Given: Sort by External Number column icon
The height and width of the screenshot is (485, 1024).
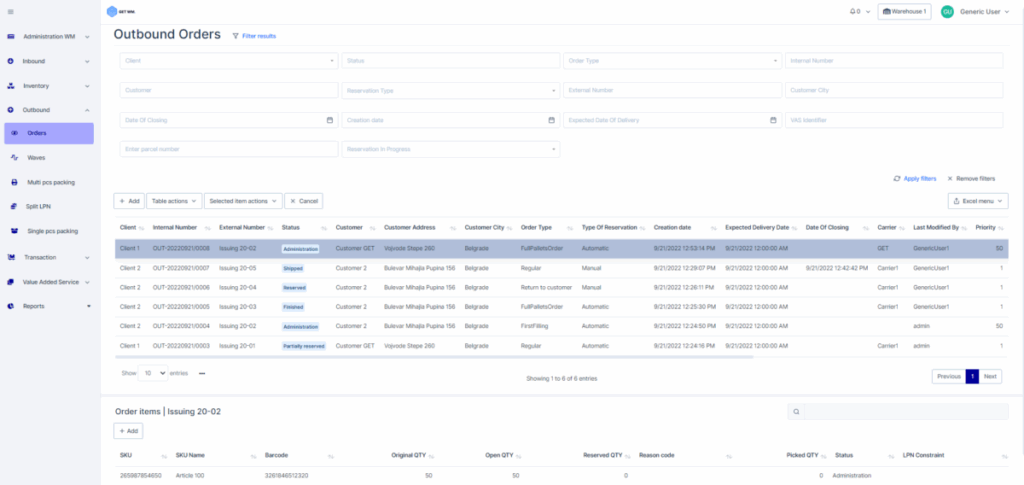Looking at the screenshot, I should (x=270, y=228).
